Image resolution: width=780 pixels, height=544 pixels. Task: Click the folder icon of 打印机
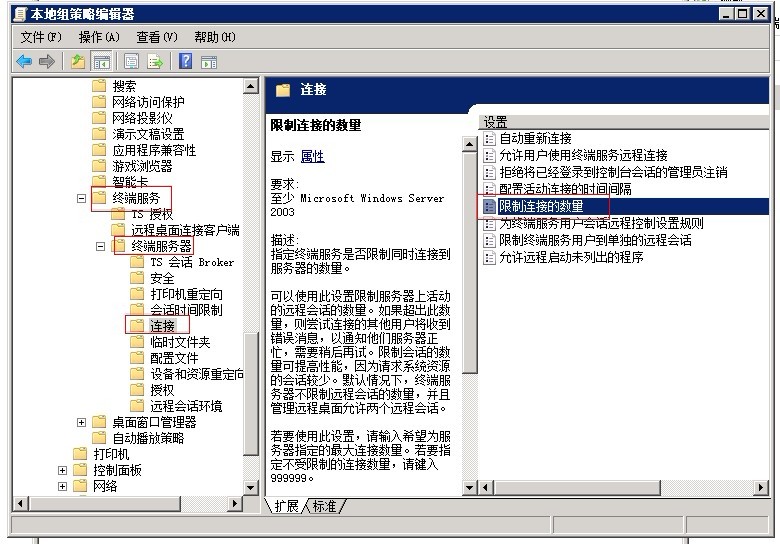(81, 453)
